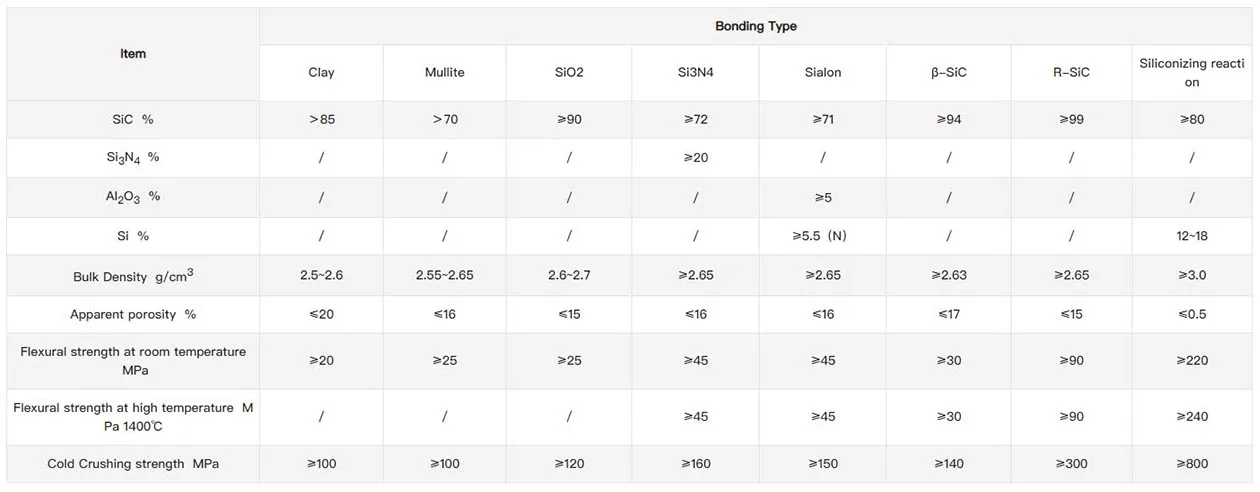Click the 2.55~2.65 density cell
The width and height of the screenshot is (1260, 492).
445,275
